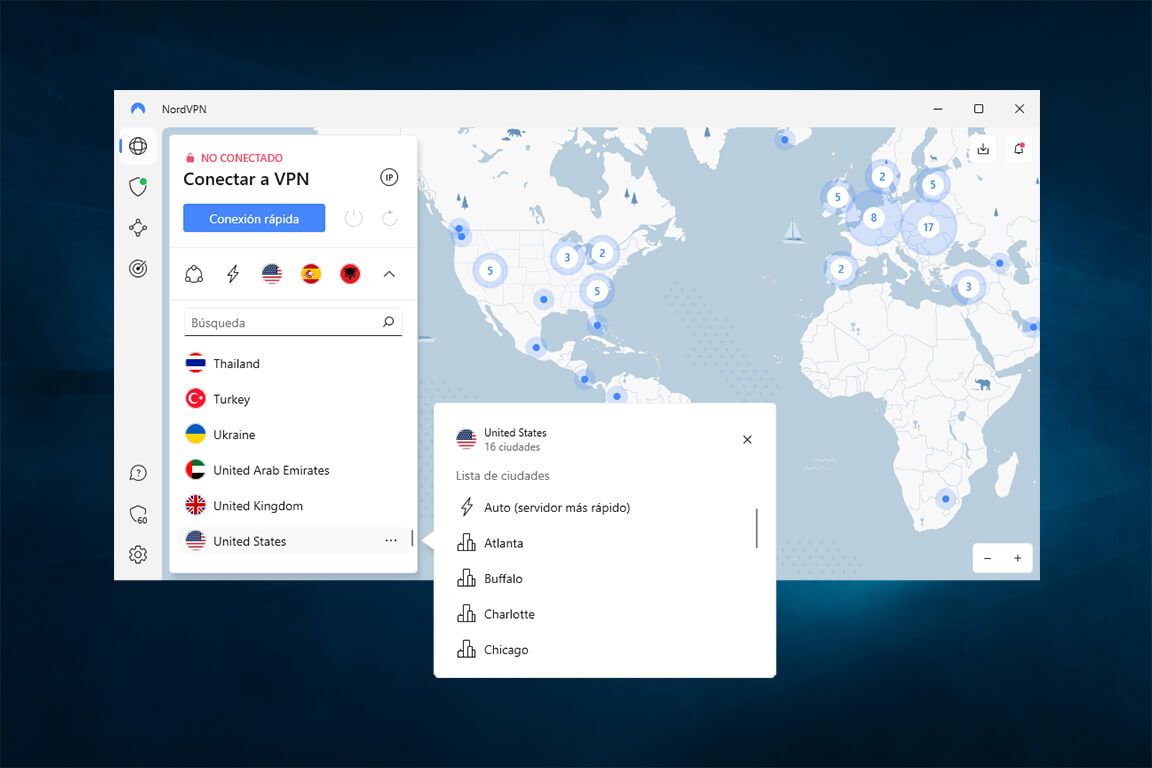
Task: Click the reconnect refresh icon
Action: tap(389, 218)
